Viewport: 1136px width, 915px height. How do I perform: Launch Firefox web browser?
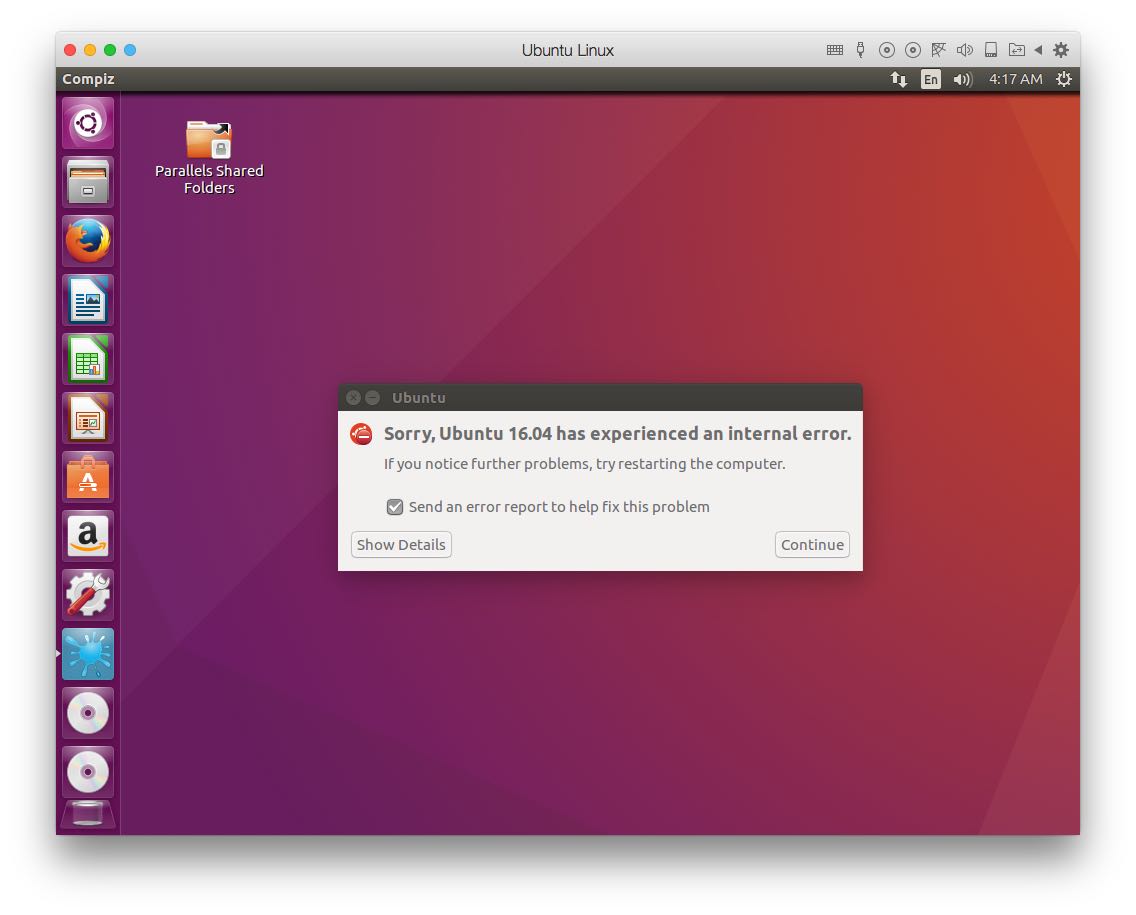pyautogui.click(x=88, y=241)
